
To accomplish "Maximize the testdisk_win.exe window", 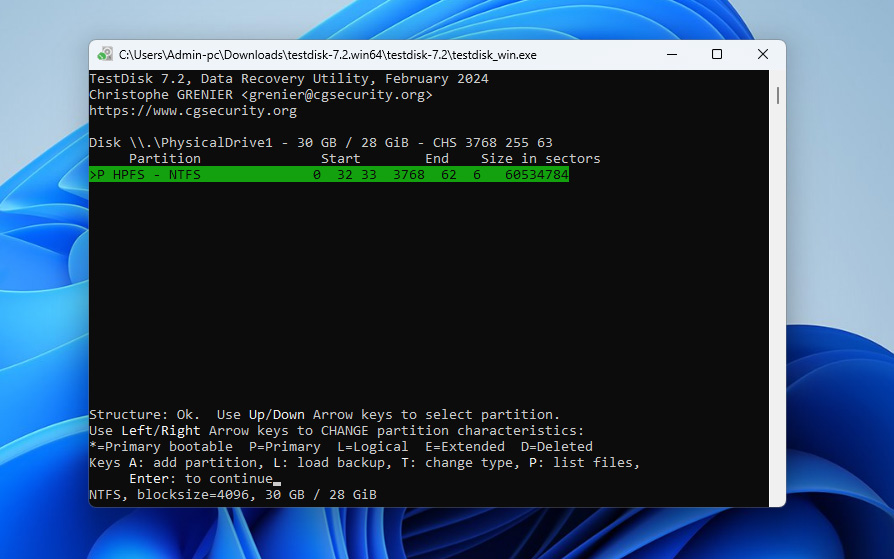I will click(717, 55).
